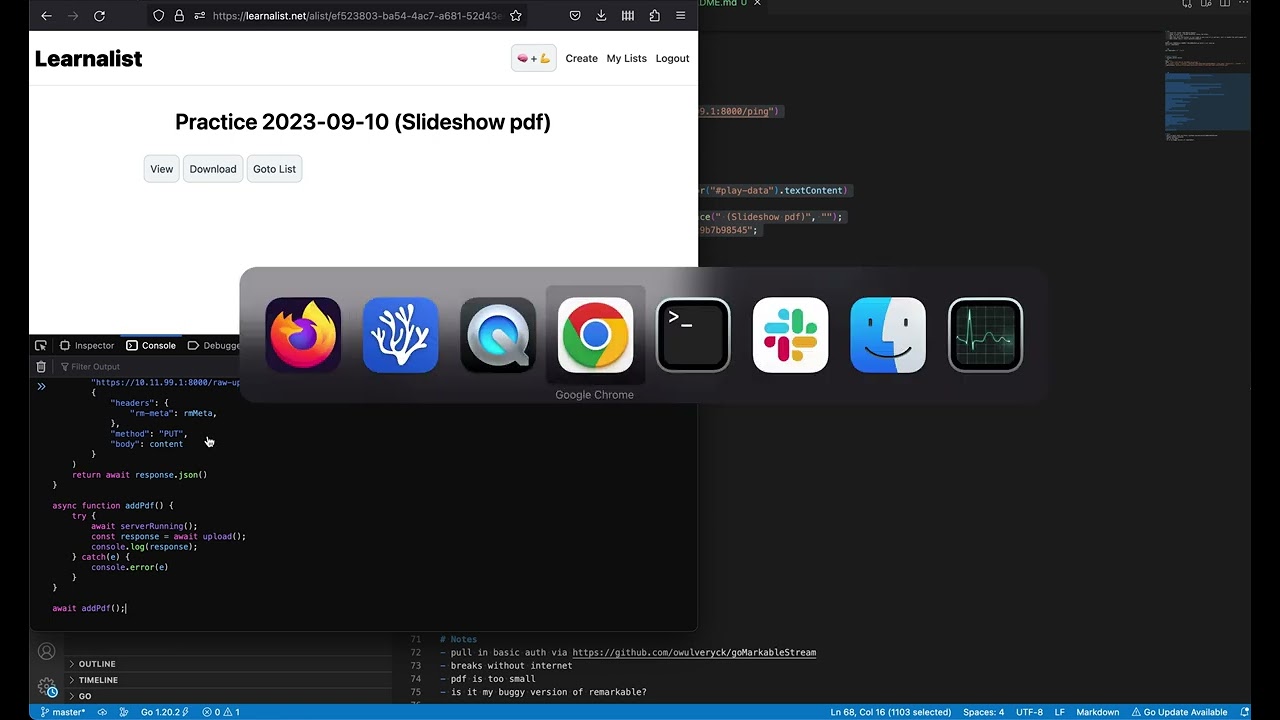
Task: Save page to Pocket
Action: click(575, 16)
